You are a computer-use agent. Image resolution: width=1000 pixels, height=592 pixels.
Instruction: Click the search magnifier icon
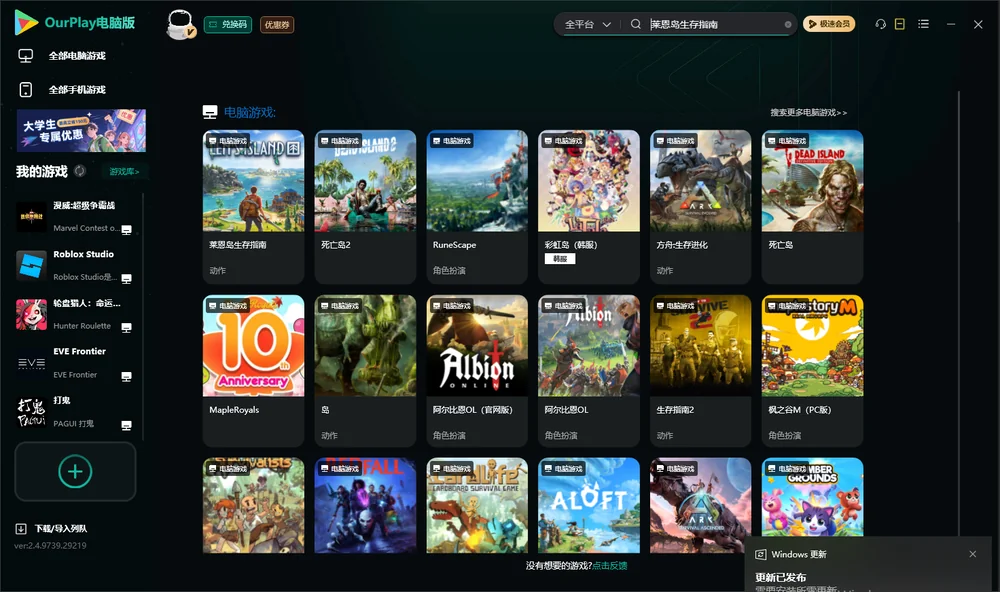(x=635, y=24)
